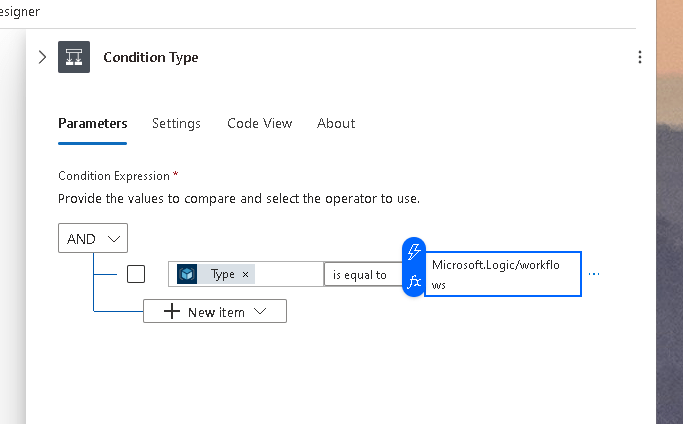Click the Type token icon

tap(187, 274)
